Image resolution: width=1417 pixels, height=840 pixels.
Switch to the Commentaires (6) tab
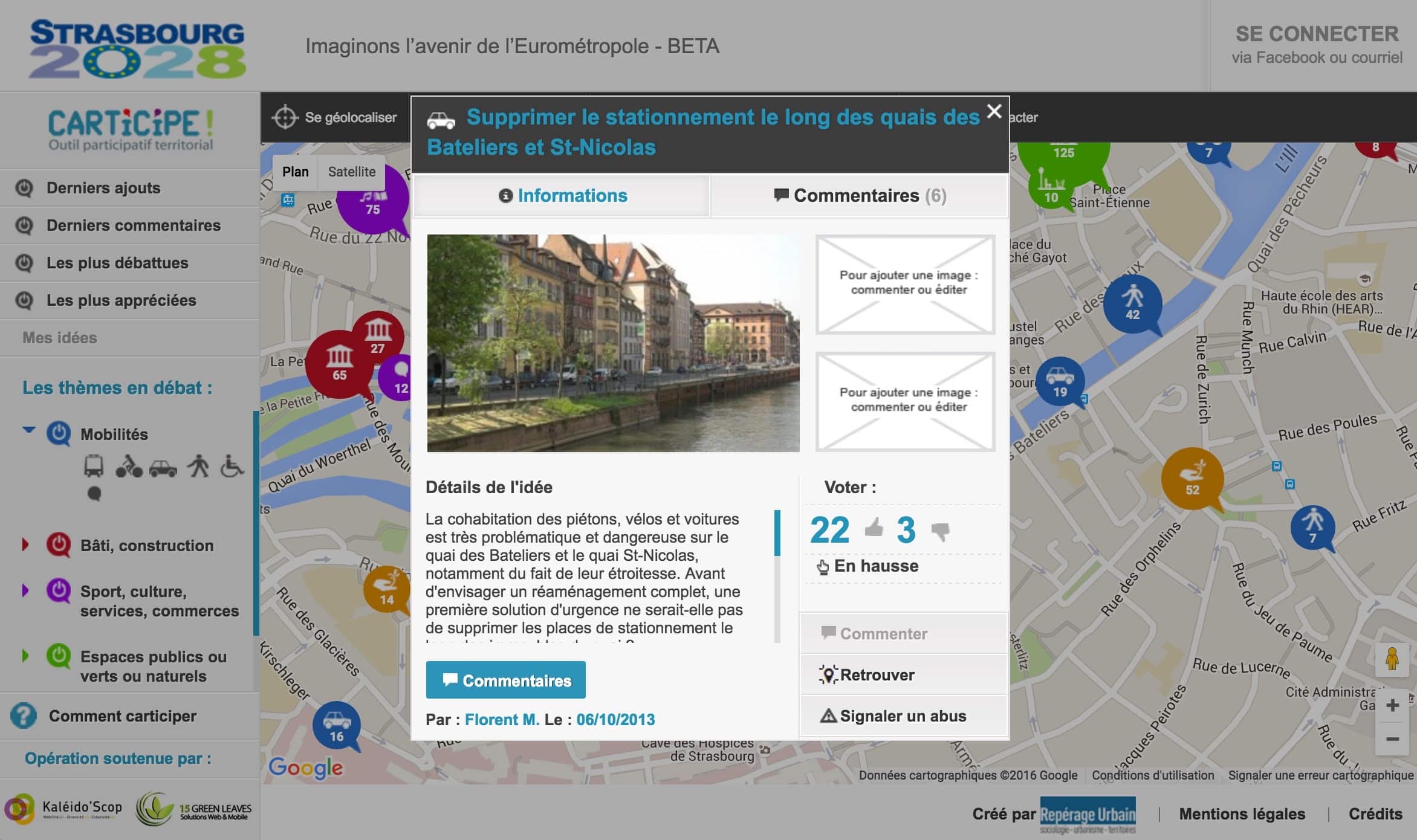click(860, 196)
